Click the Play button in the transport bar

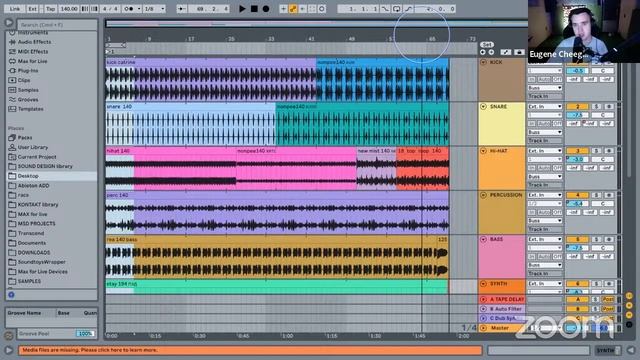click(242, 9)
